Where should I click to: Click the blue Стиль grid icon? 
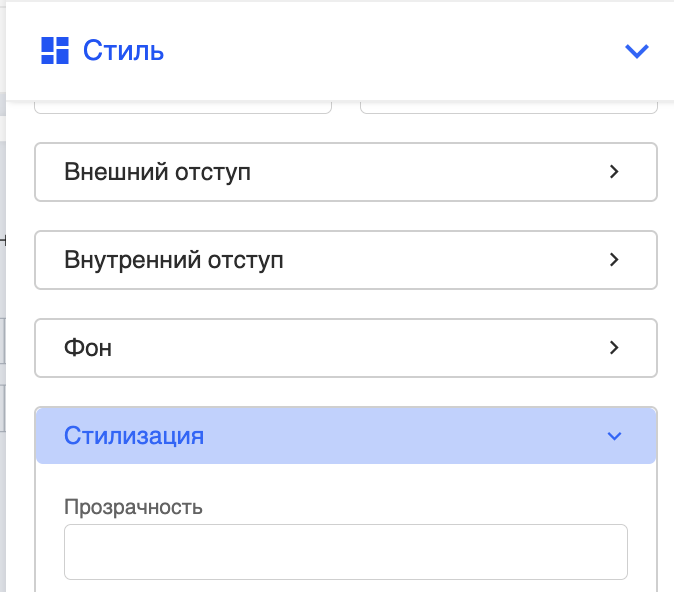point(55,51)
